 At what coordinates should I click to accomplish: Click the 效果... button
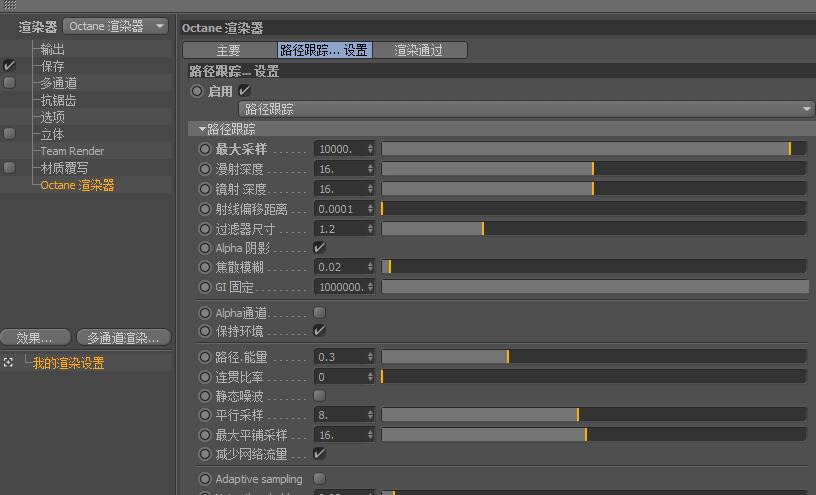pyautogui.click(x=35, y=338)
